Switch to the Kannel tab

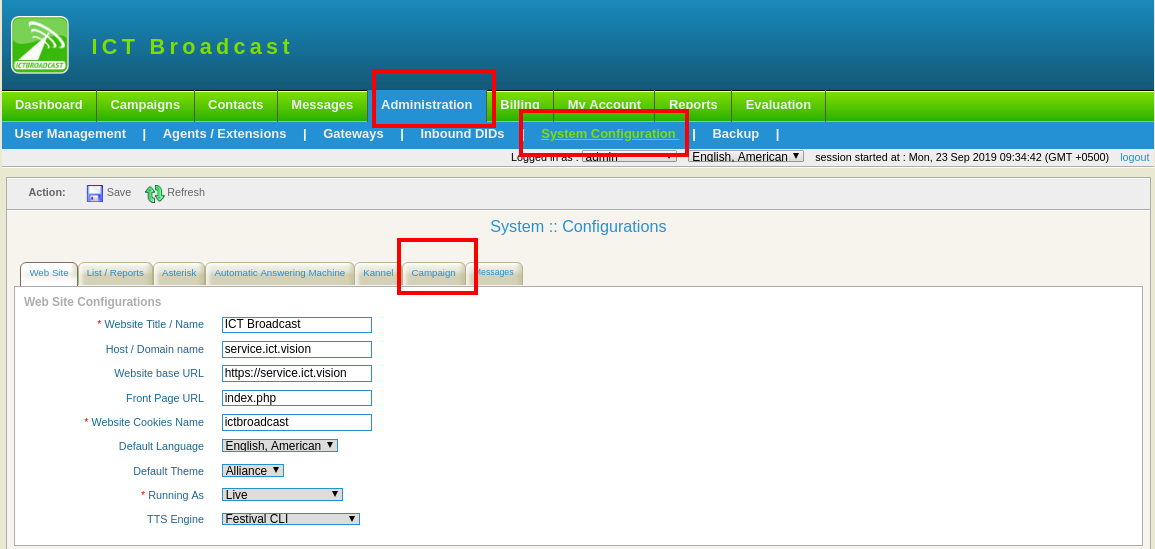[378, 273]
